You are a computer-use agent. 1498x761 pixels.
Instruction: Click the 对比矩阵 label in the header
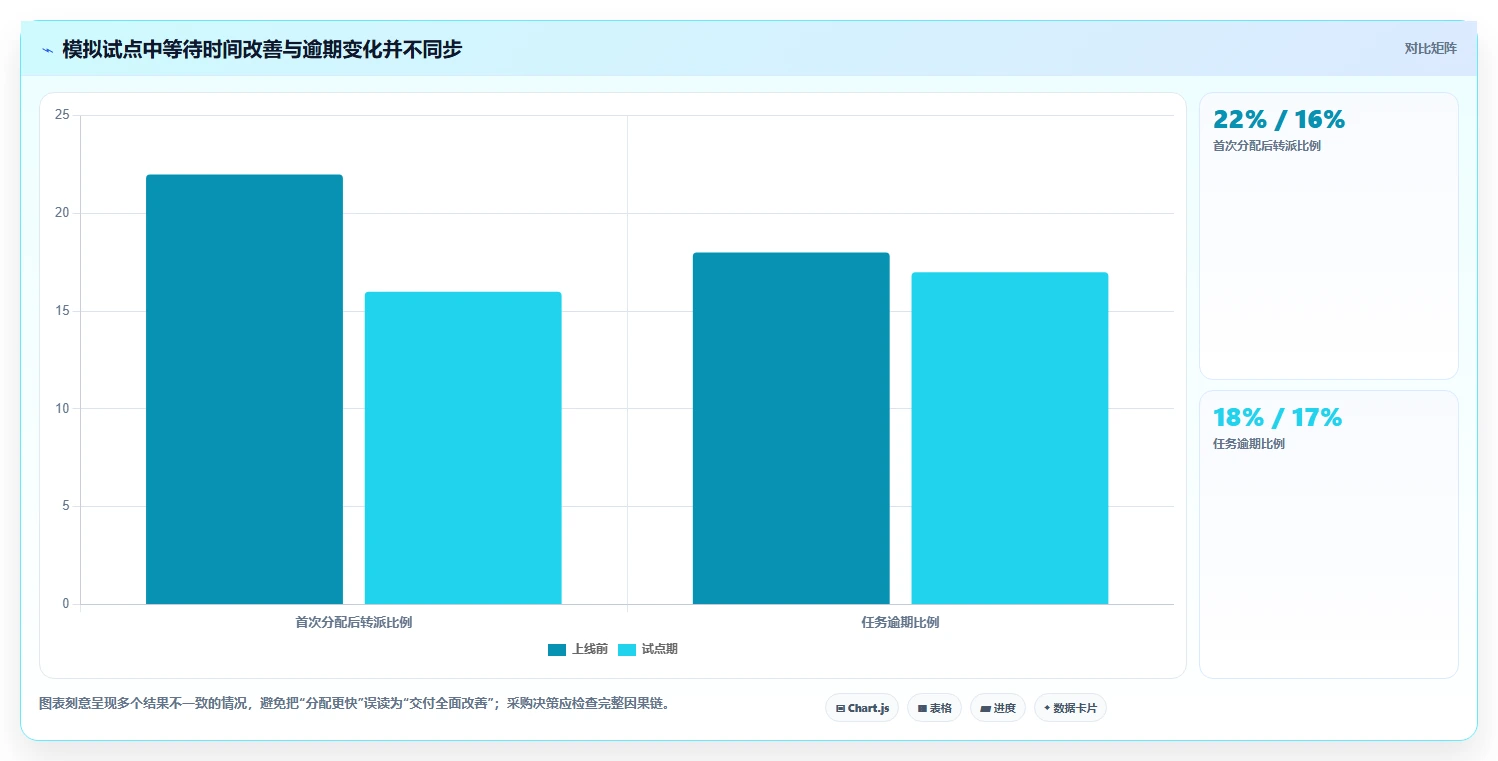point(1431,48)
